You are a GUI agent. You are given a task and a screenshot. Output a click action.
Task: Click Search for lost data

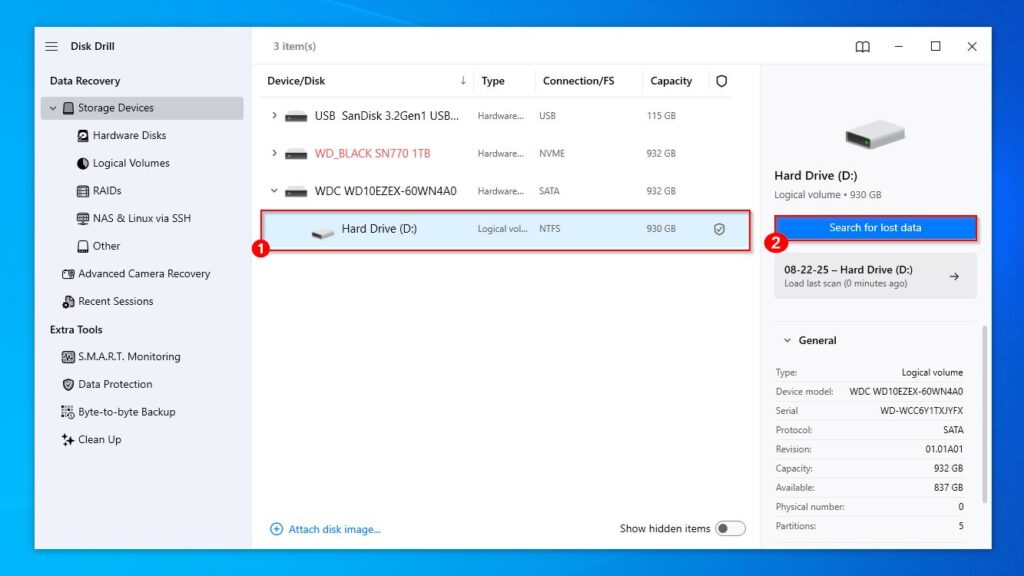click(x=875, y=227)
